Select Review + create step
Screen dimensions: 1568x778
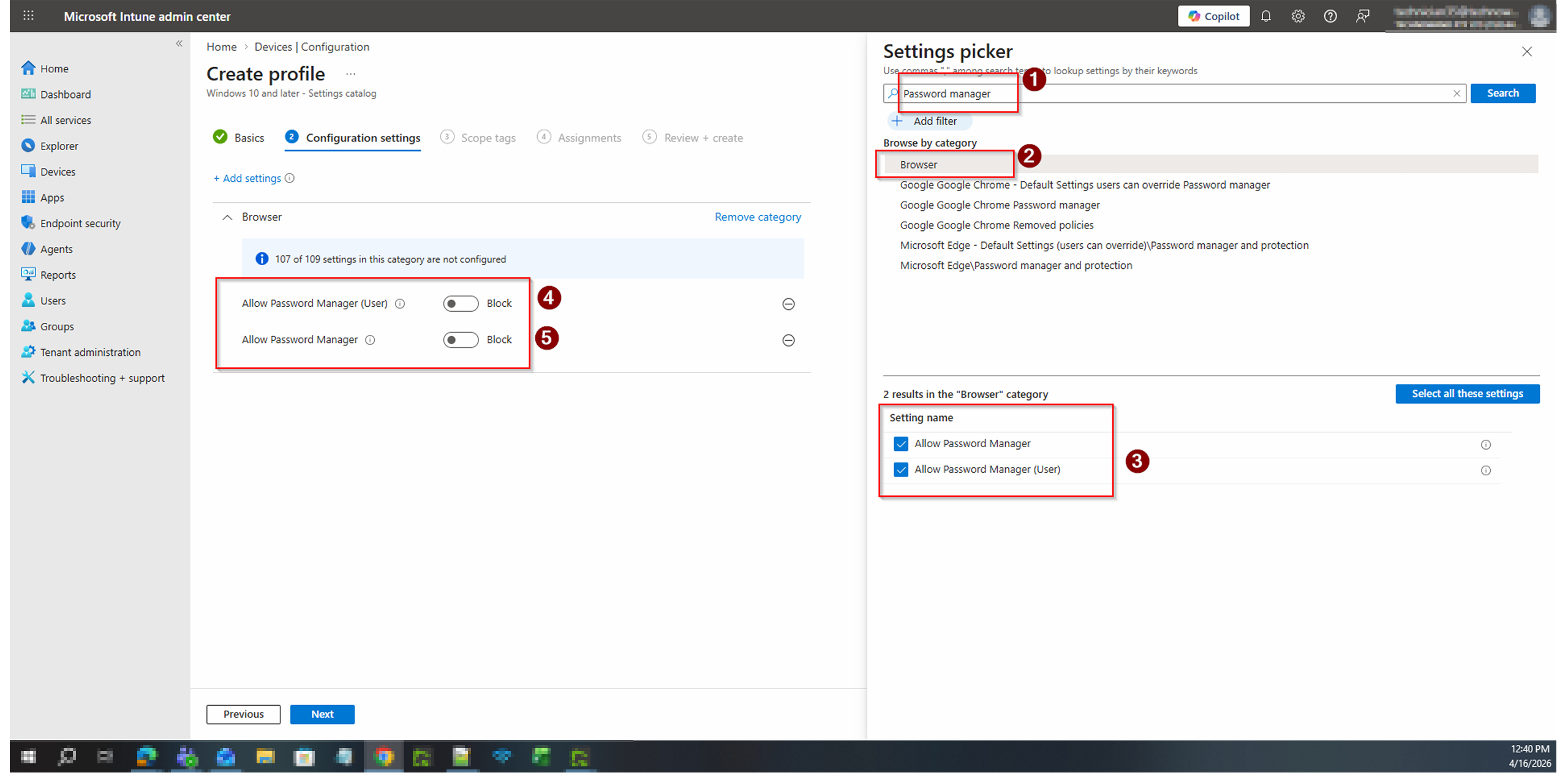[x=693, y=137]
